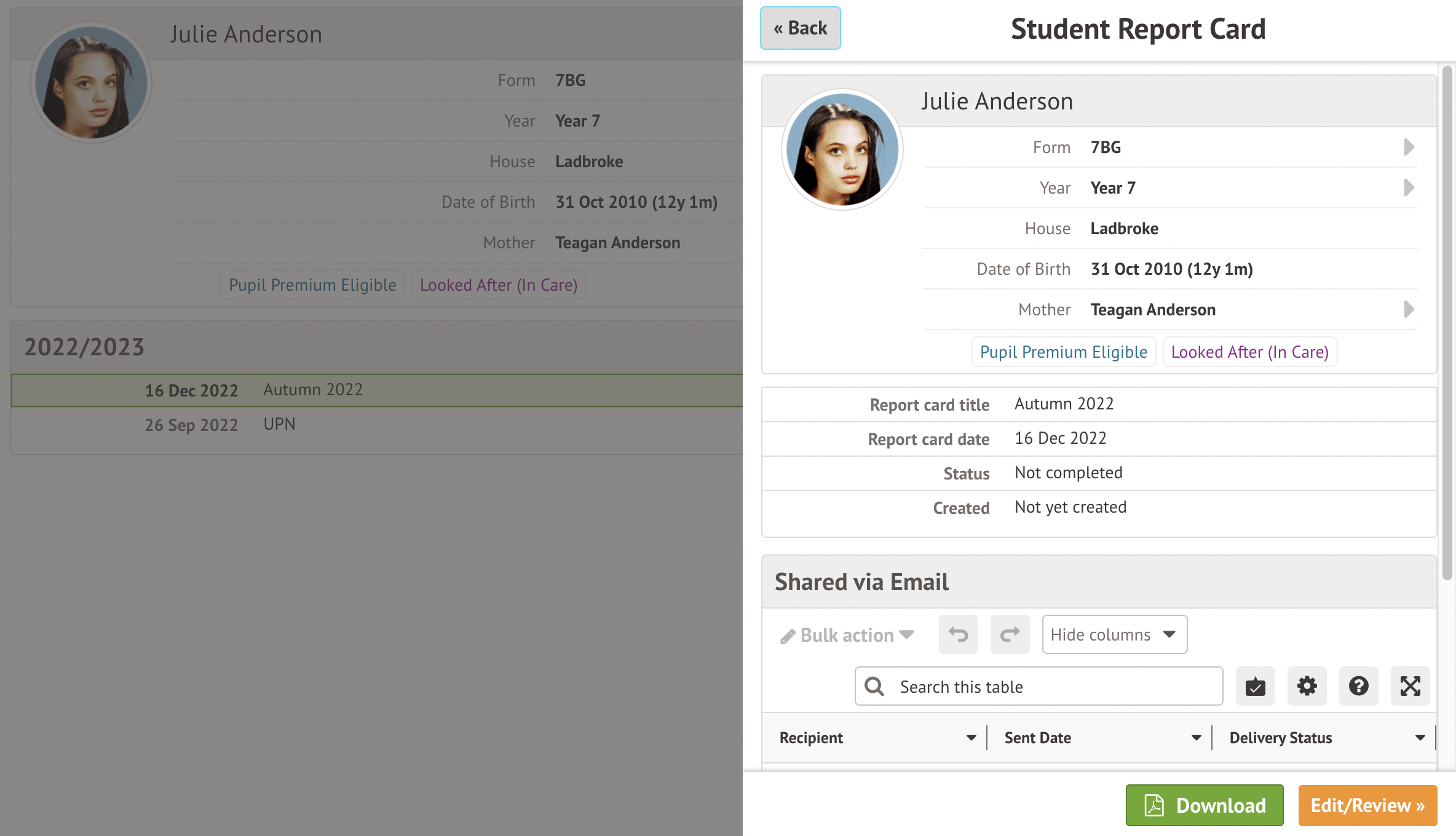Open the Sent Date sort dropdown
The height and width of the screenshot is (836, 1456).
(x=1195, y=737)
